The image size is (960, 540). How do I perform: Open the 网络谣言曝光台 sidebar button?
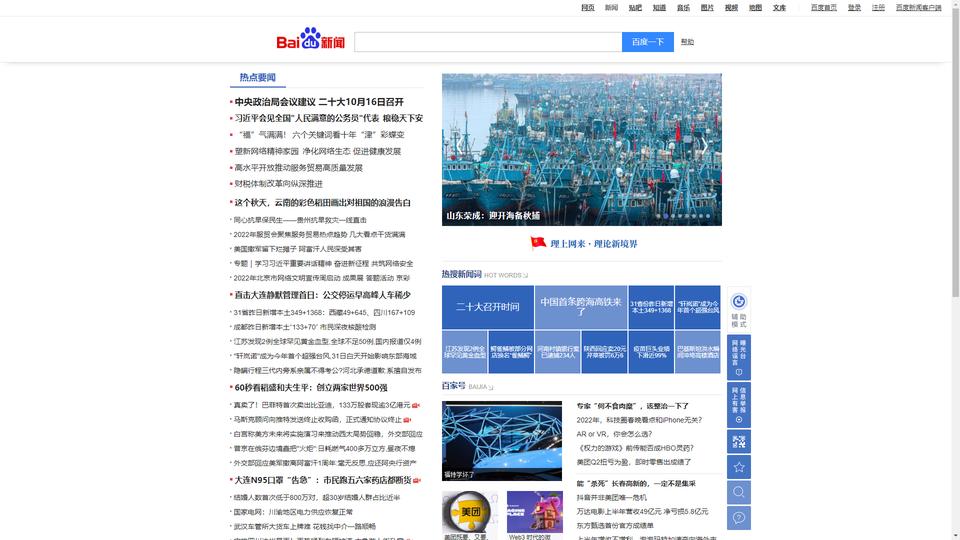739,358
